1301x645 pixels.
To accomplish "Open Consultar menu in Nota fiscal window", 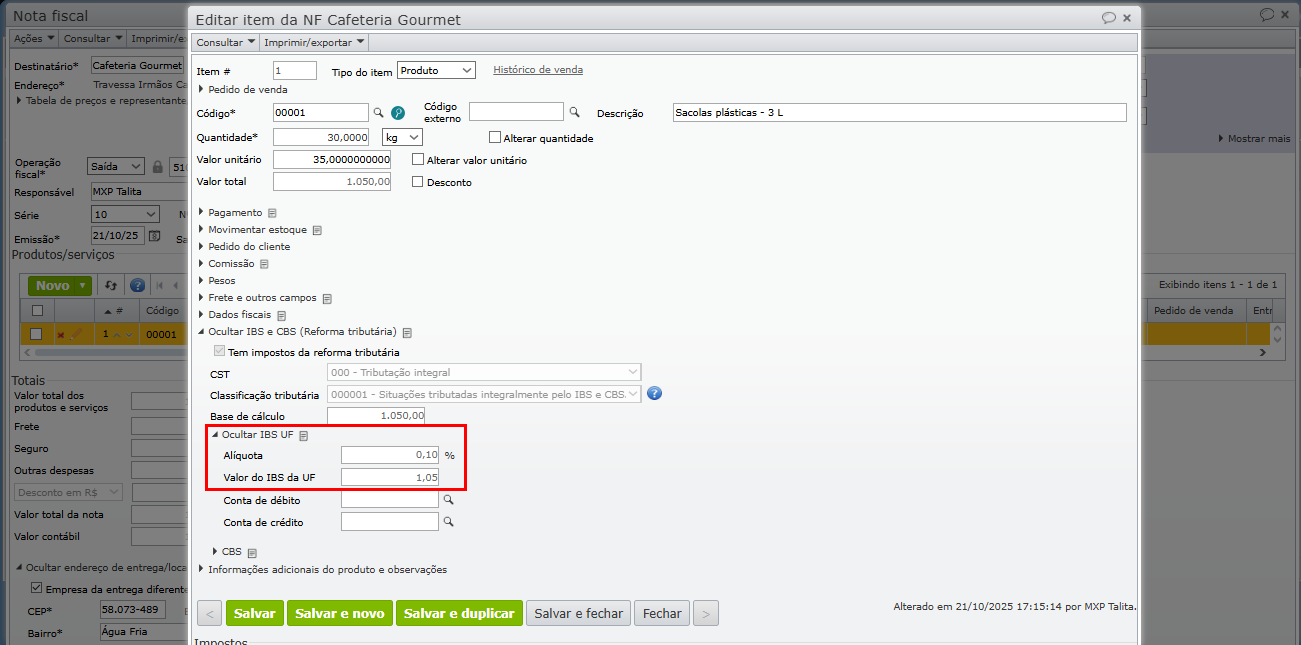I will point(93,38).
